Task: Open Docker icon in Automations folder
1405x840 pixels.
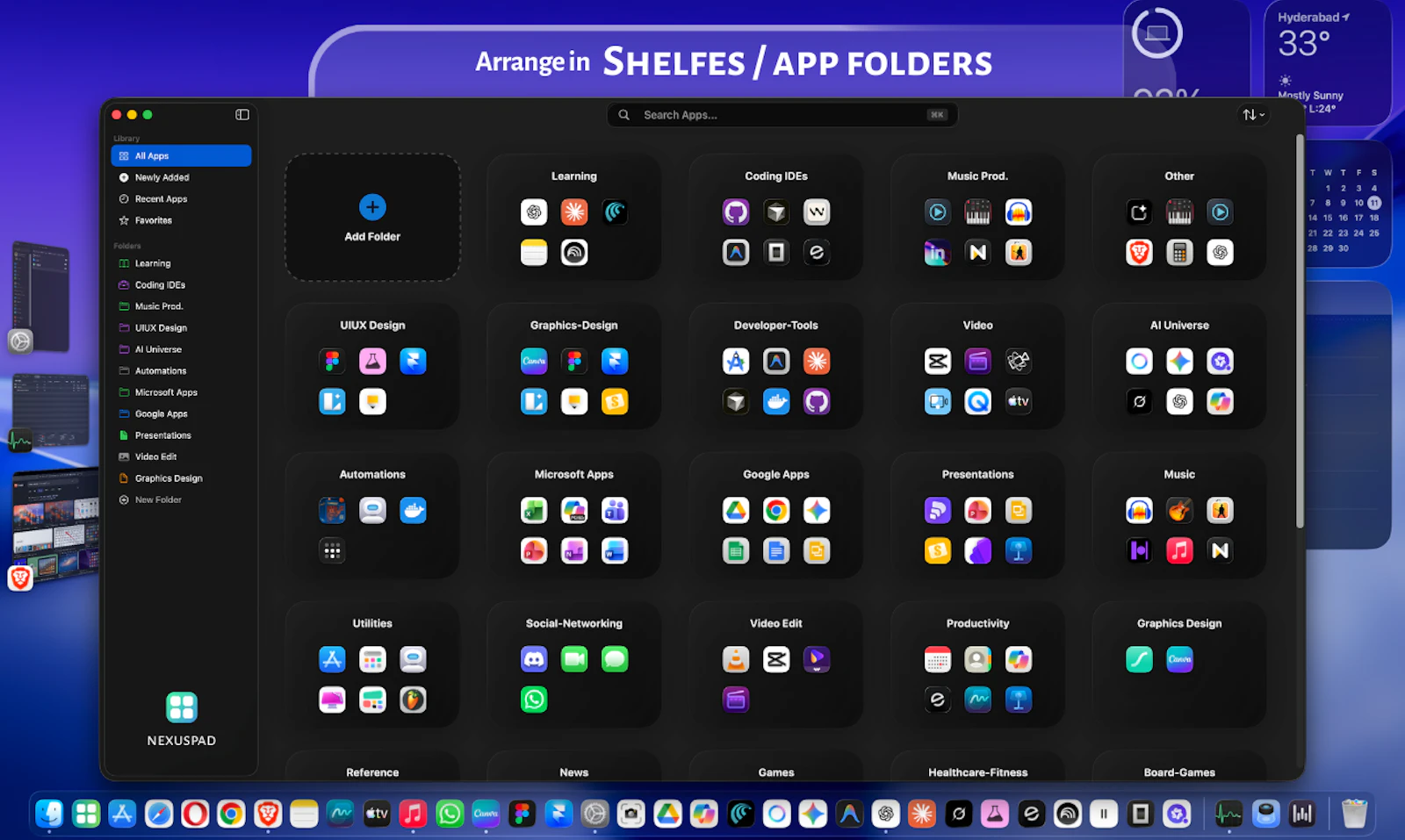Action: click(413, 510)
